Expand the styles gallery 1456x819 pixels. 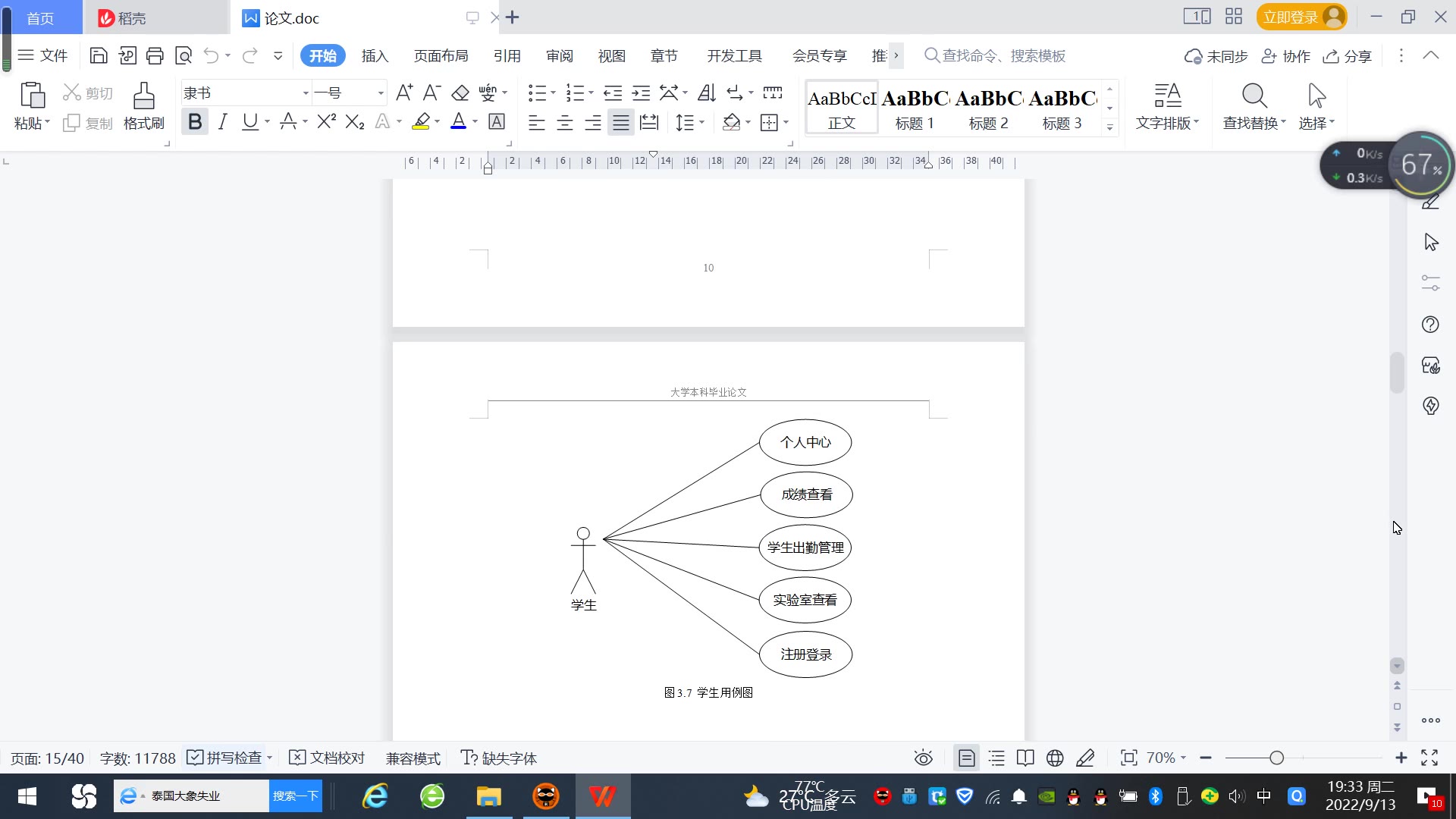tap(1110, 127)
